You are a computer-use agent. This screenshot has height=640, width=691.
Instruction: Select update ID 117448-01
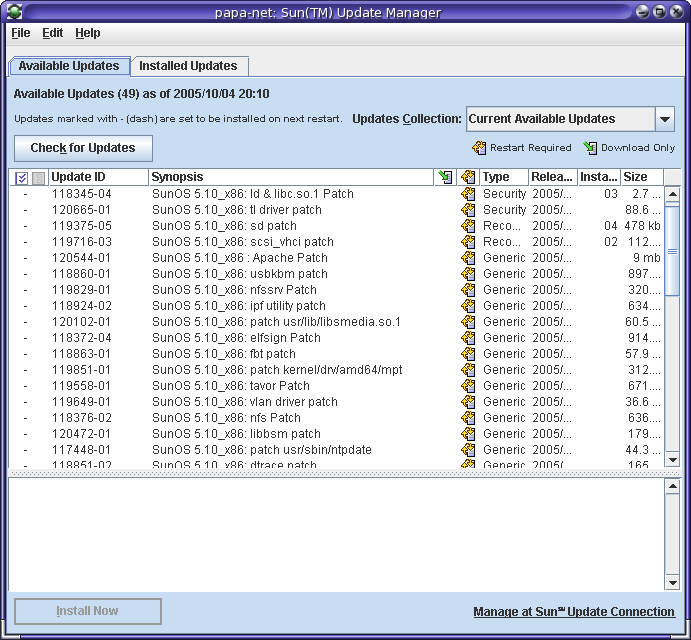(x=81, y=450)
